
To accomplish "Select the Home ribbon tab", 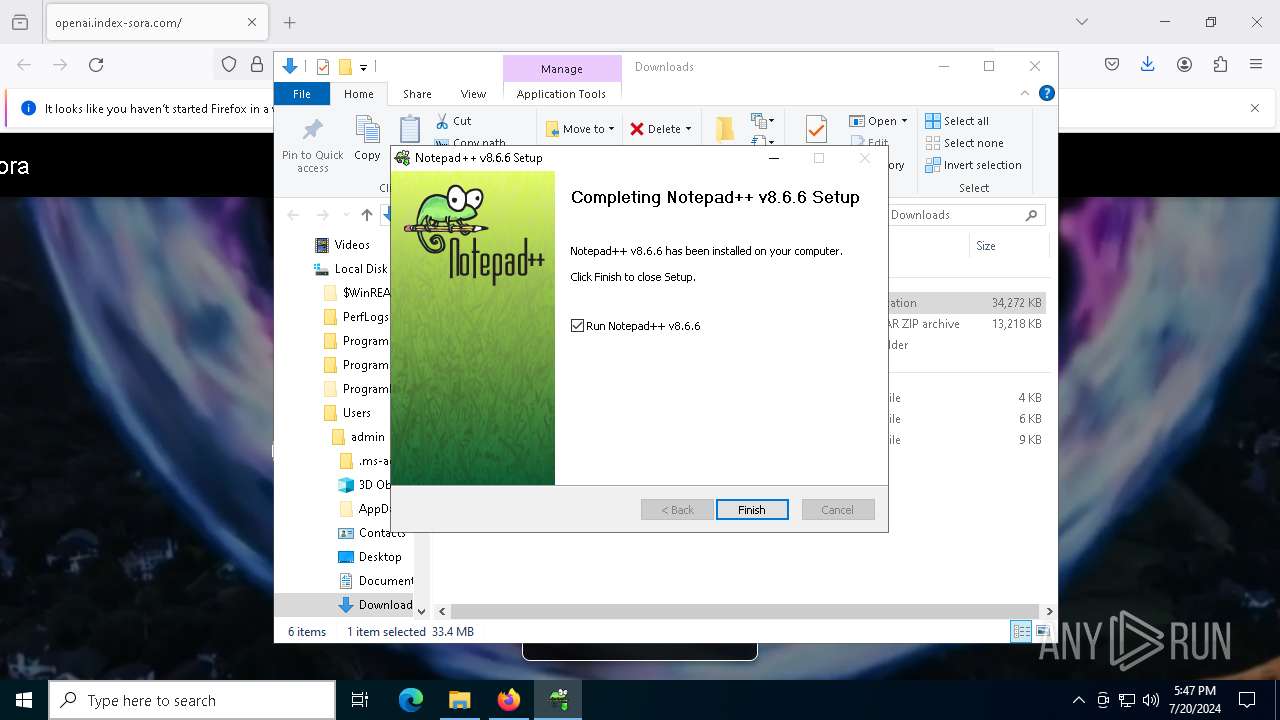I will (x=358, y=94).
